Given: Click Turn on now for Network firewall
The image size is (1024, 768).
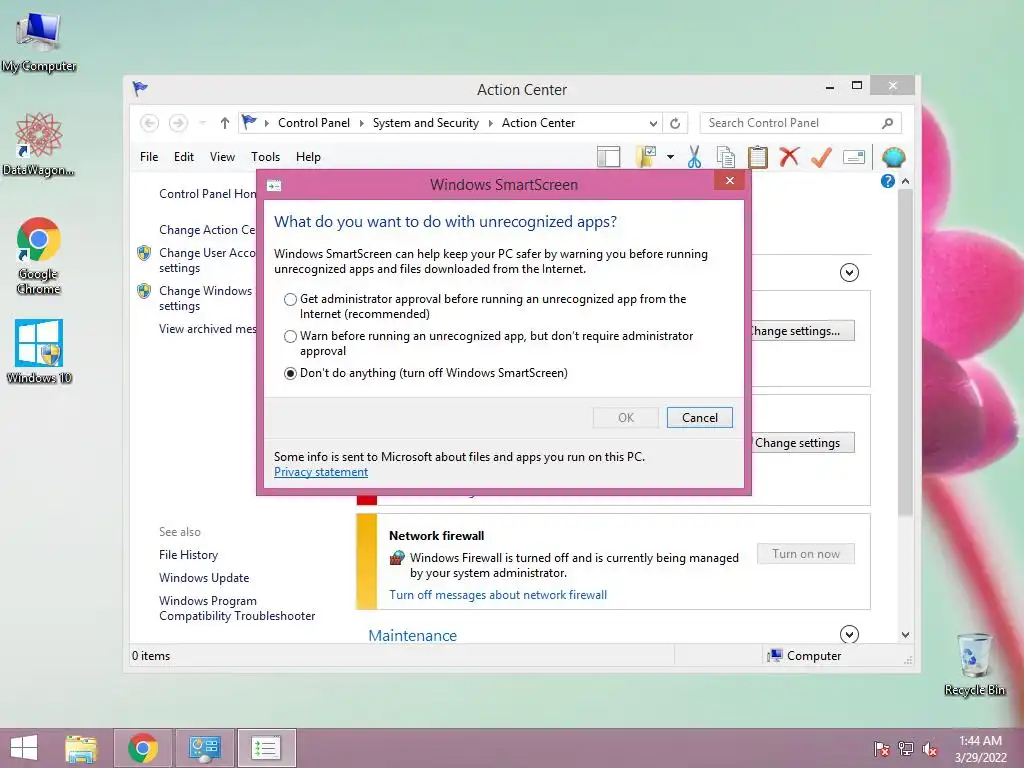Looking at the screenshot, I should coord(806,554).
